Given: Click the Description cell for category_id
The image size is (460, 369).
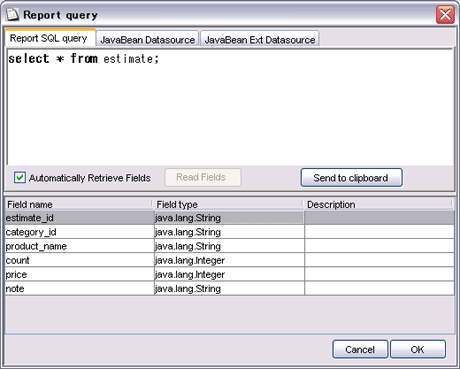Looking at the screenshot, I should (x=379, y=232).
